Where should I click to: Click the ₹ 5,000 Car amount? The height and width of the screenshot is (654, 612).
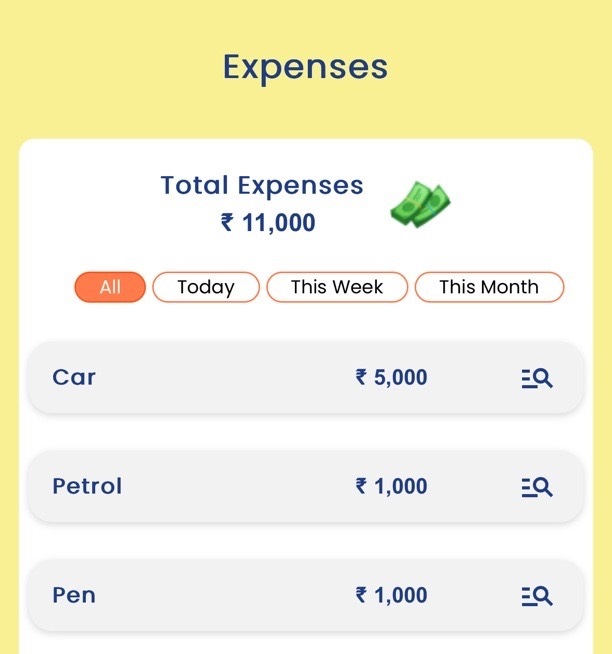click(x=391, y=377)
